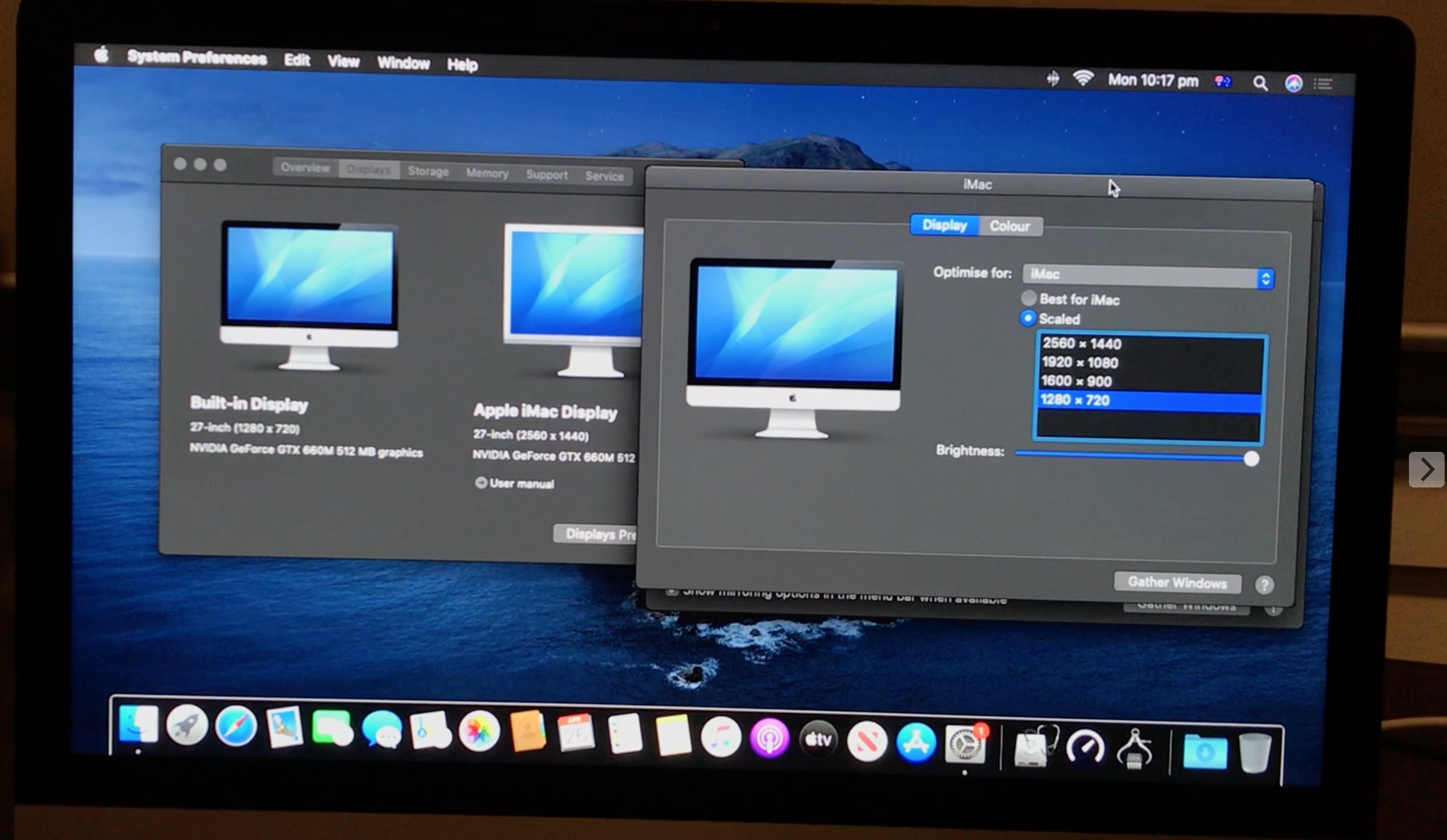Click the iMac preview image in Display pane
1447x840 pixels.
tap(794, 348)
